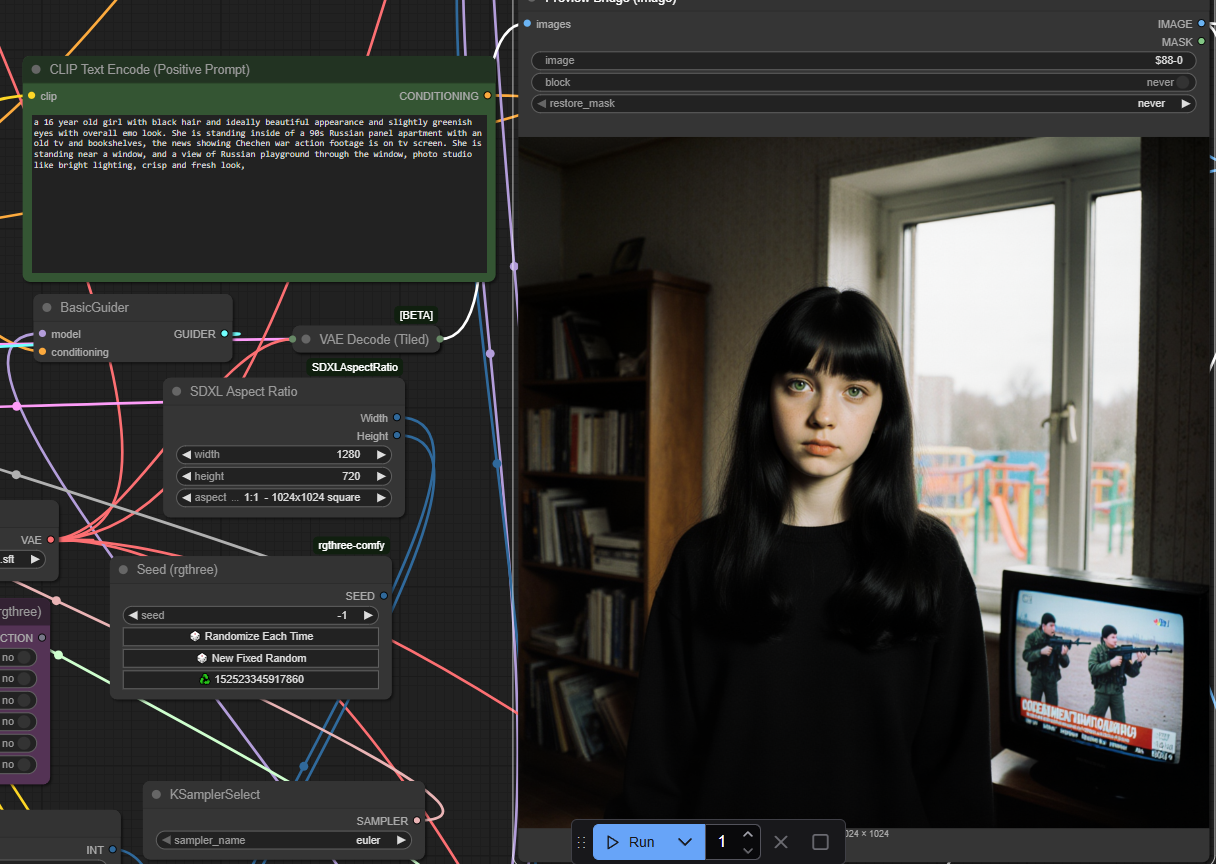
Task: Click the GUIDER output port
Action: (224, 334)
